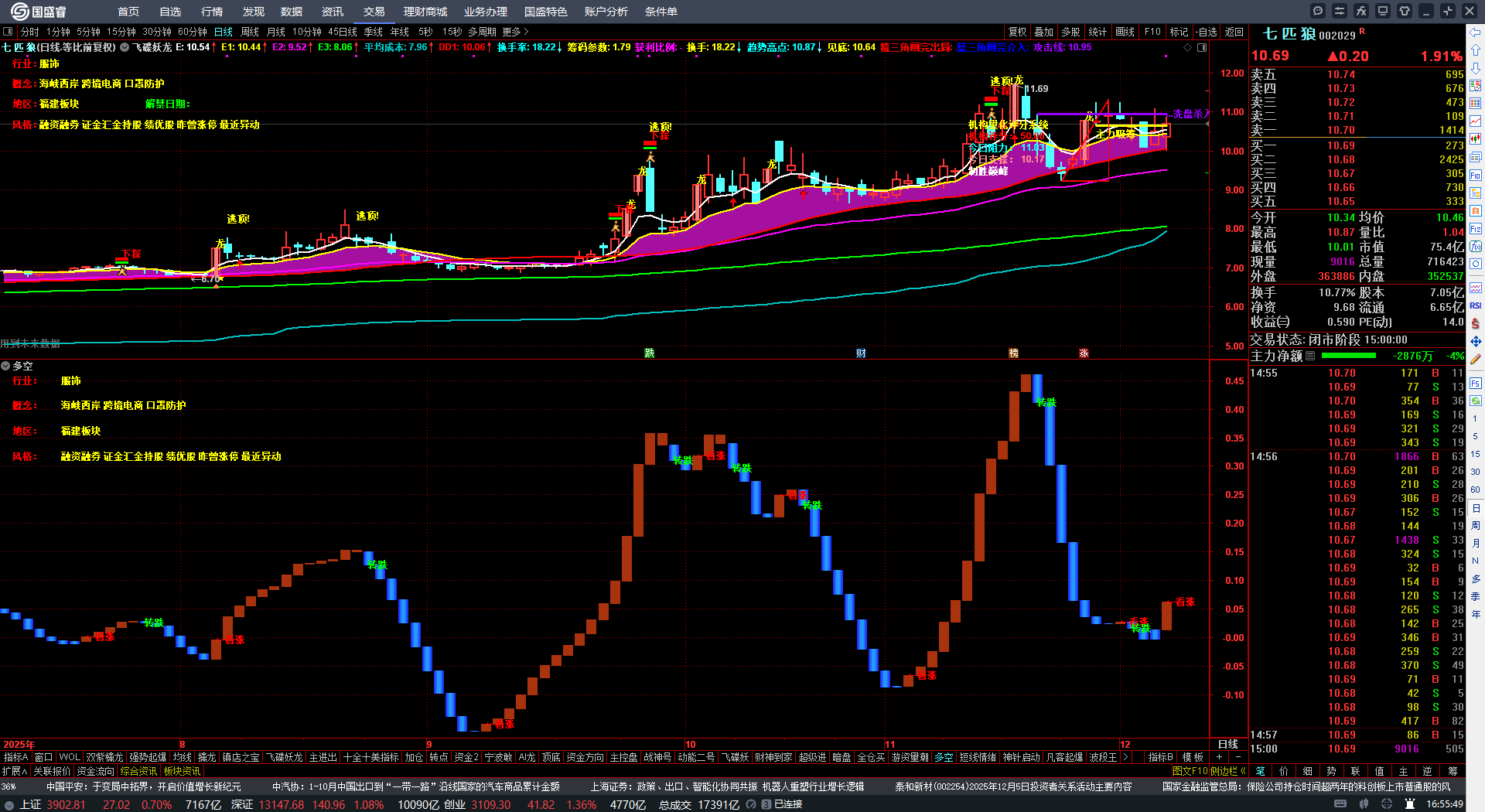
Task: Click the tree hierarchy icon in sidebar
Action: [x=1476, y=193]
